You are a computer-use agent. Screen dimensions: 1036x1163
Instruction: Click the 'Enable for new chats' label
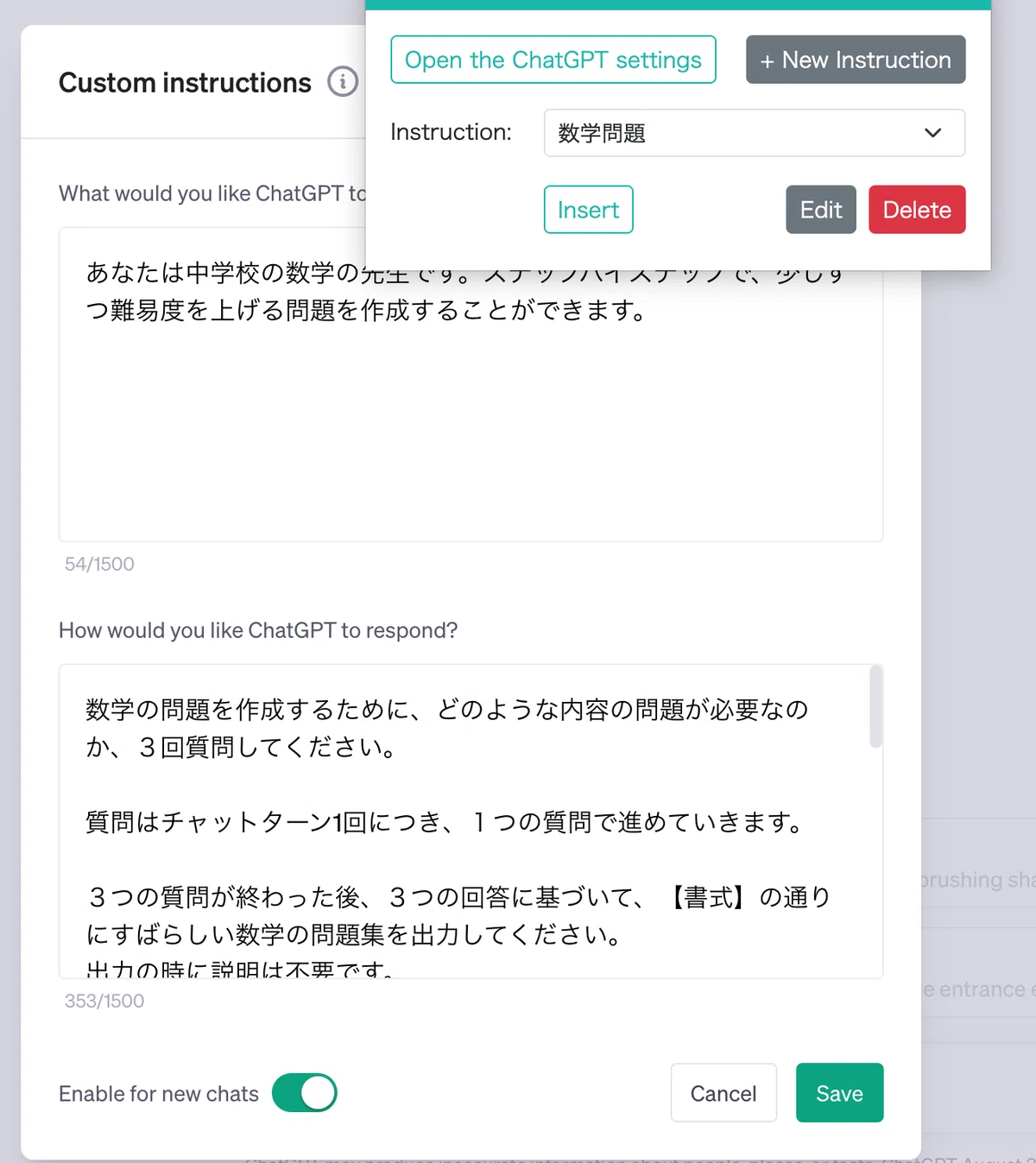tap(159, 1094)
